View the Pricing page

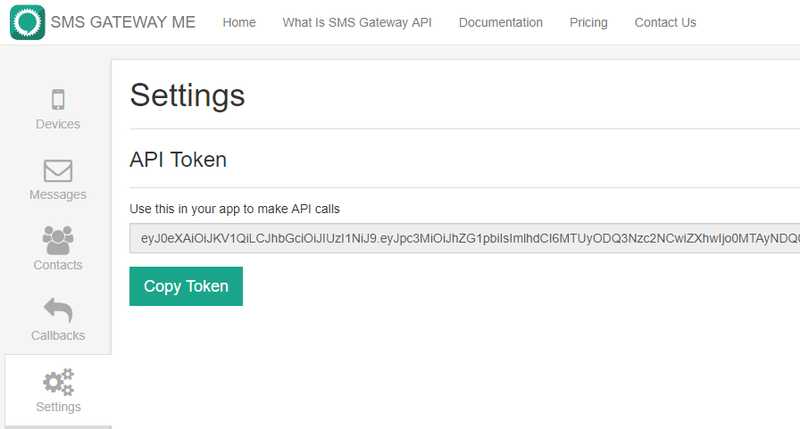(x=588, y=22)
